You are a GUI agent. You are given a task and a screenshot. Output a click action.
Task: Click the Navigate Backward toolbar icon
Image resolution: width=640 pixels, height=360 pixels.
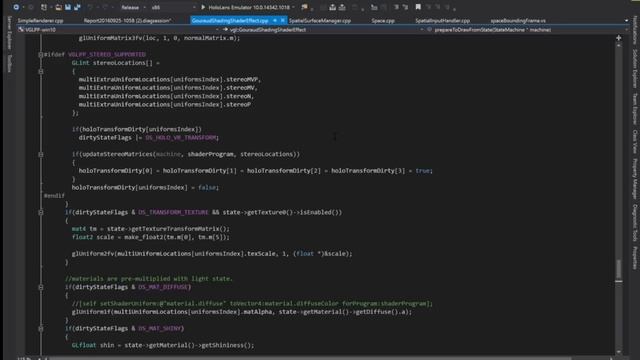coord(16,7)
